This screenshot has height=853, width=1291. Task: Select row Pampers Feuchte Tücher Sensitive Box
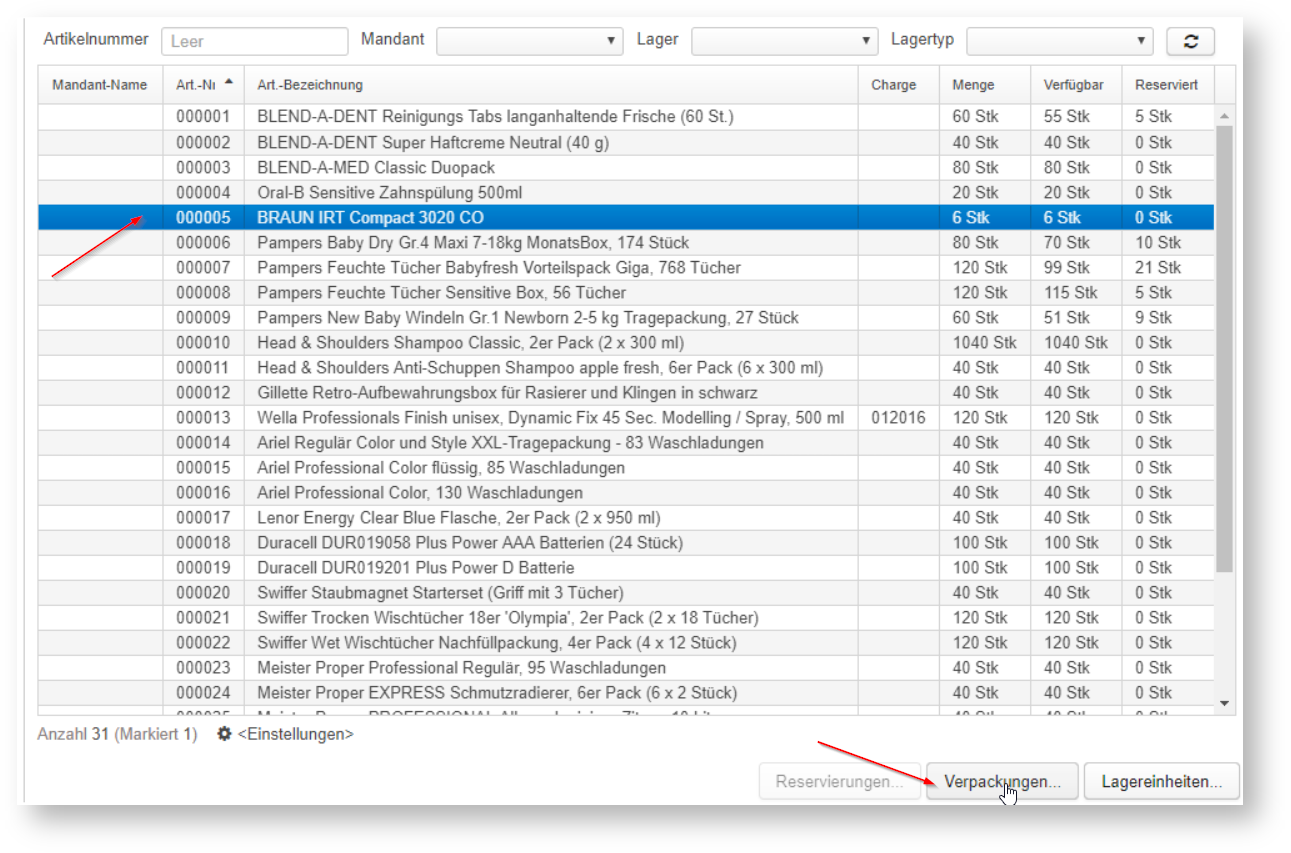point(626,292)
